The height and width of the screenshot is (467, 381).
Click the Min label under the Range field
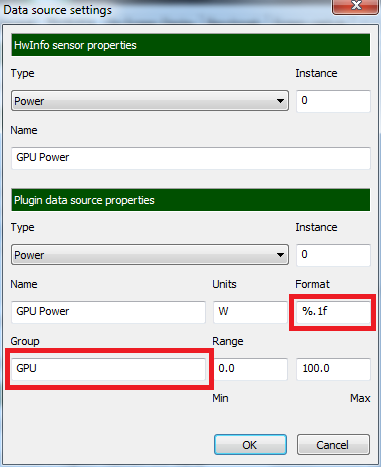click(x=220, y=398)
